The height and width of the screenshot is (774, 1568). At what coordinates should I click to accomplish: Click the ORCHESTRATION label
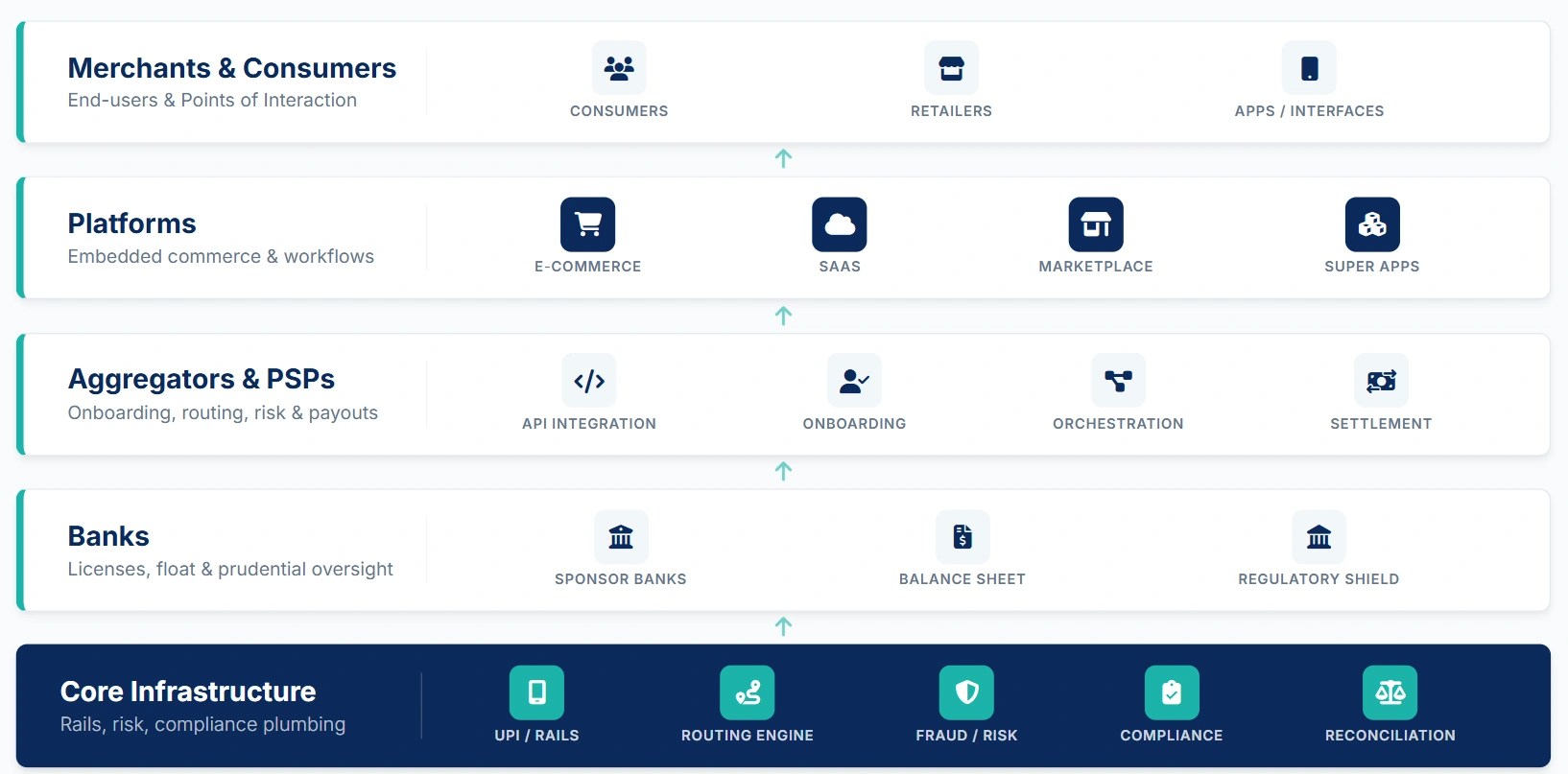(1118, 424)
